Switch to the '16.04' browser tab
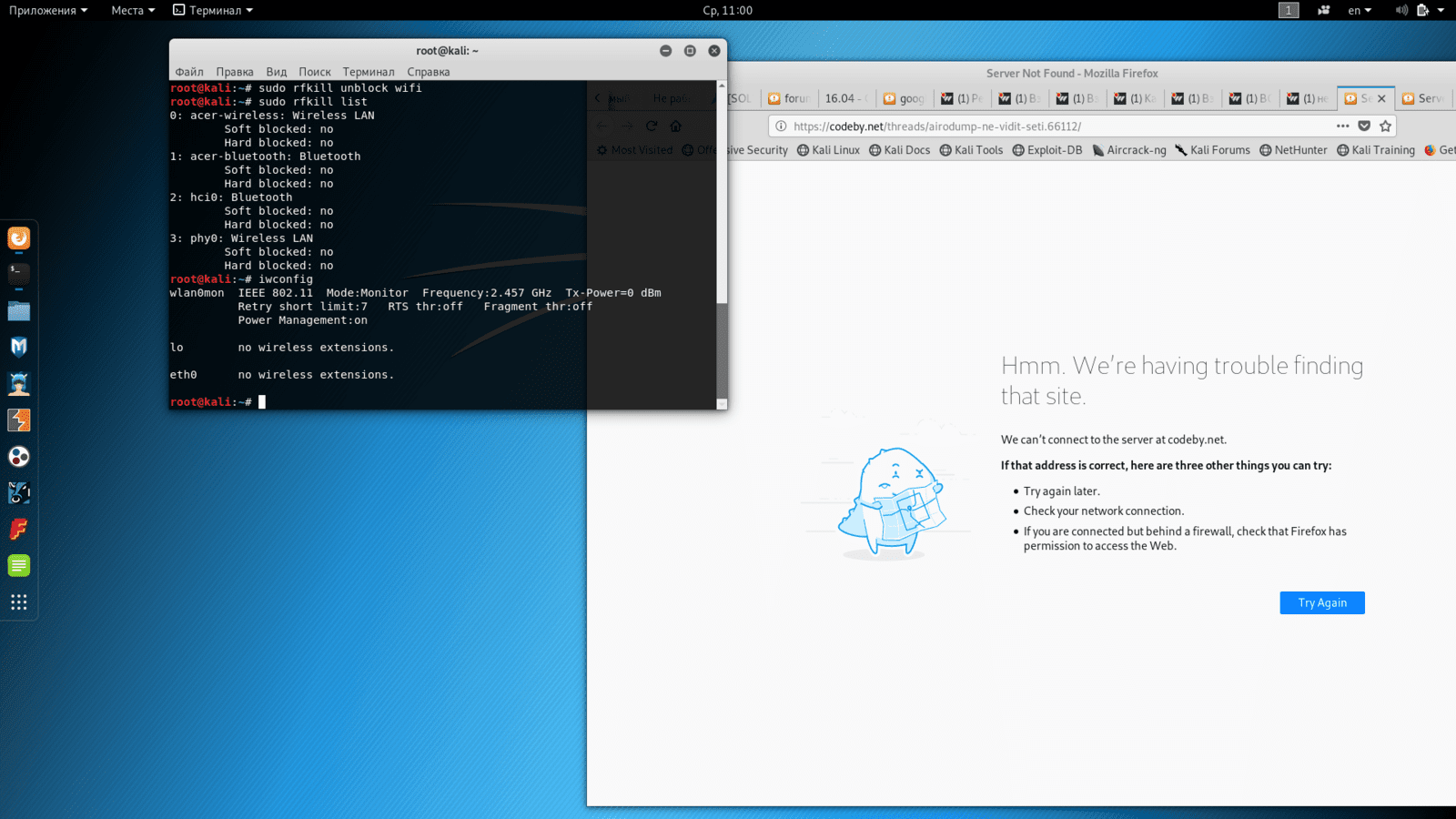1456x819 pixels. click(x=844, y=98)
